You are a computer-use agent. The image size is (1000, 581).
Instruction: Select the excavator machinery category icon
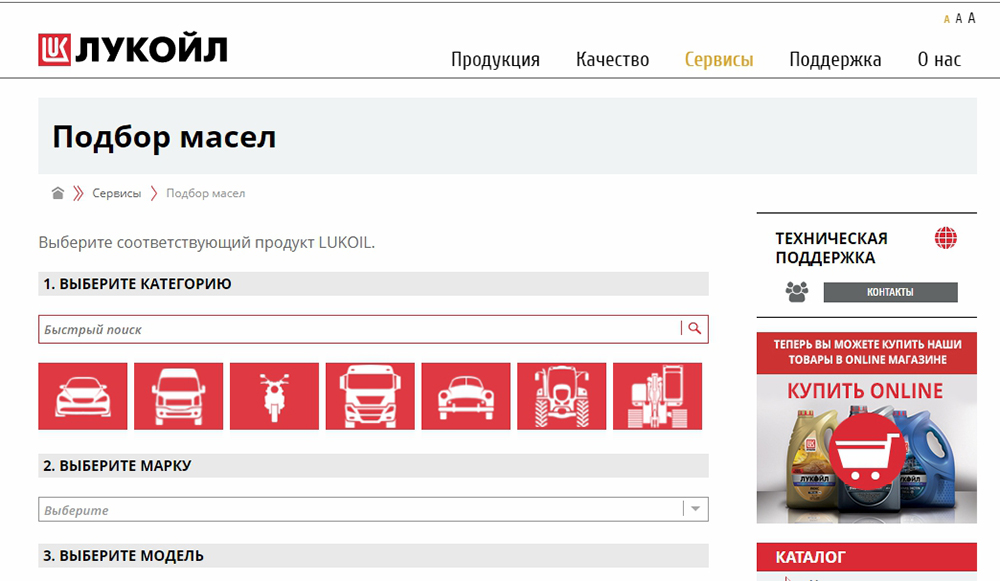click(657, 396)
